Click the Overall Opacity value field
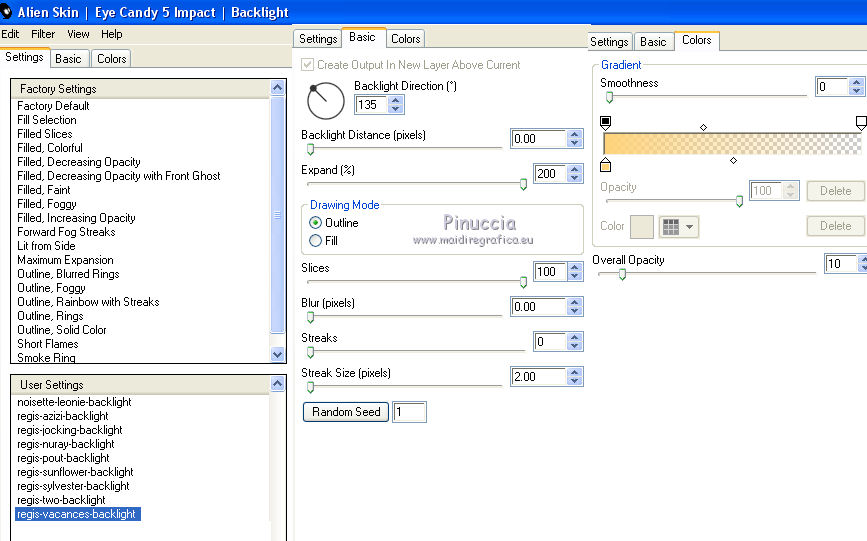This screenshot has height=541, width=867. coord(842,263)
